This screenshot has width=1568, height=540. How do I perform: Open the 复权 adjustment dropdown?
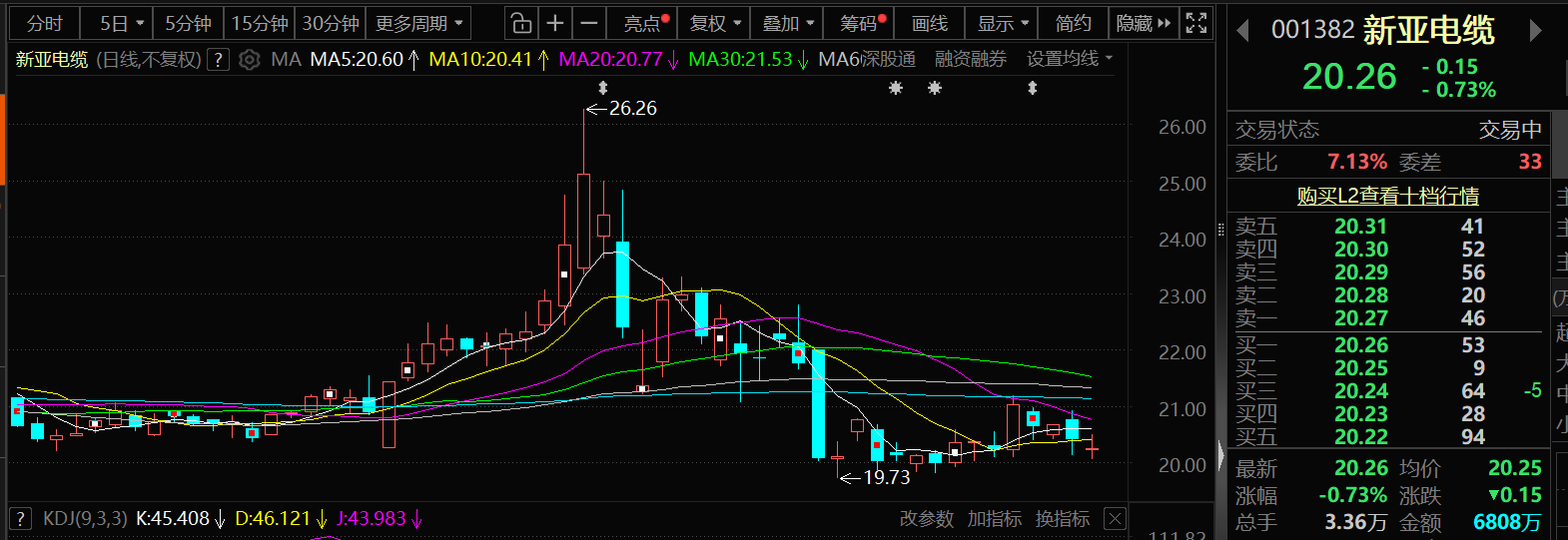[x=715, y=23]
